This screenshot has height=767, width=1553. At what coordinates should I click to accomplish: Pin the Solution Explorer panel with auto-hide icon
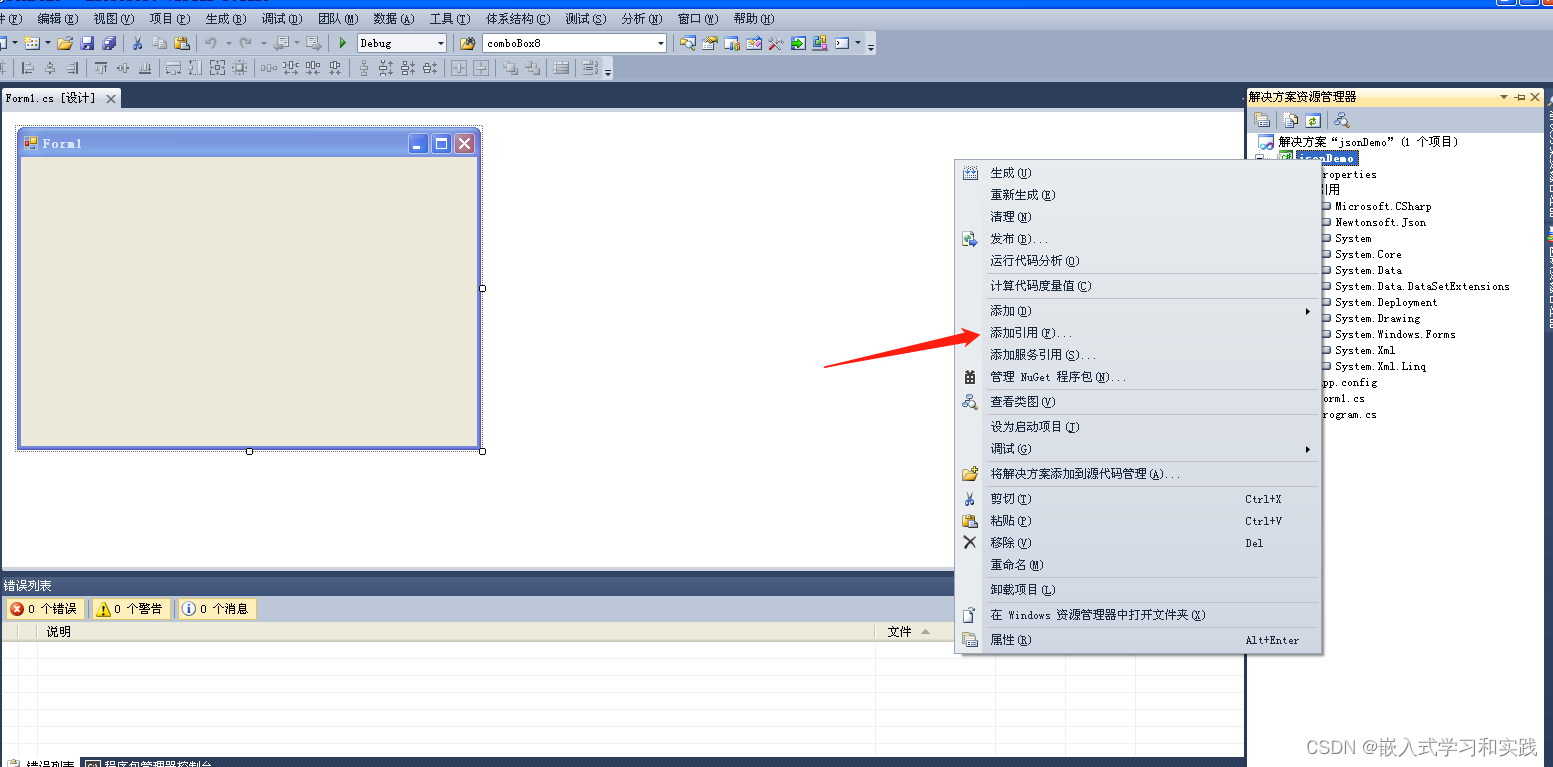point(1520,97)
